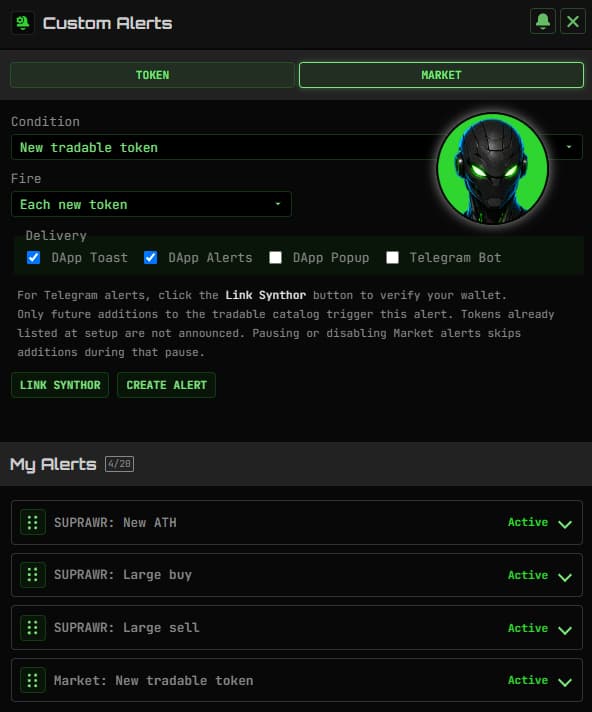The height and width of the screenshot is (712, 592).
Task: Open the Fire dropdown showing Each new token
Action: click(151, 204)
